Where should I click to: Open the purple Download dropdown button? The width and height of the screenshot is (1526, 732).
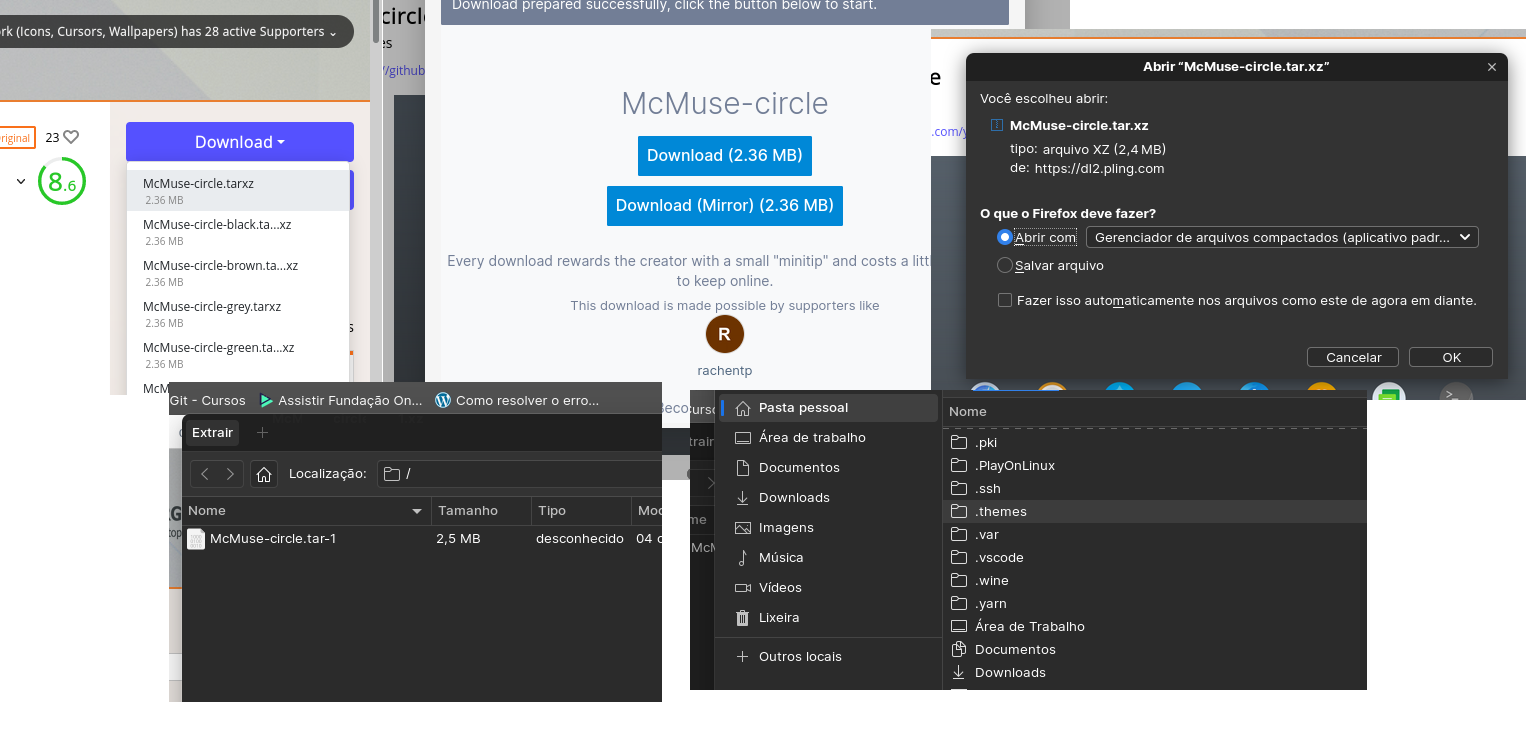(240, 142)
